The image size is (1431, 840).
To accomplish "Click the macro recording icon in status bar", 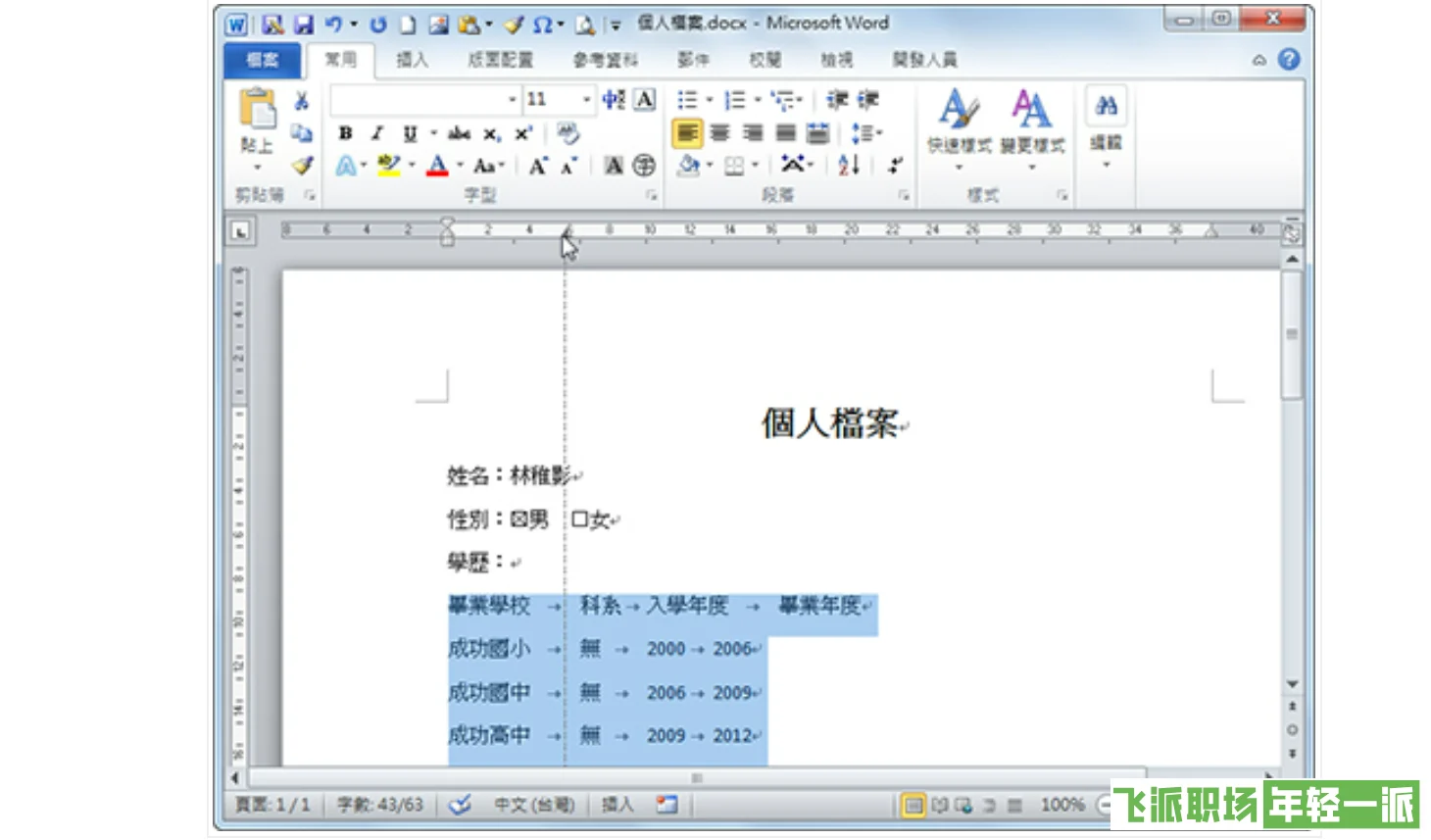I will pyautogui.click(x=667, y=805).
